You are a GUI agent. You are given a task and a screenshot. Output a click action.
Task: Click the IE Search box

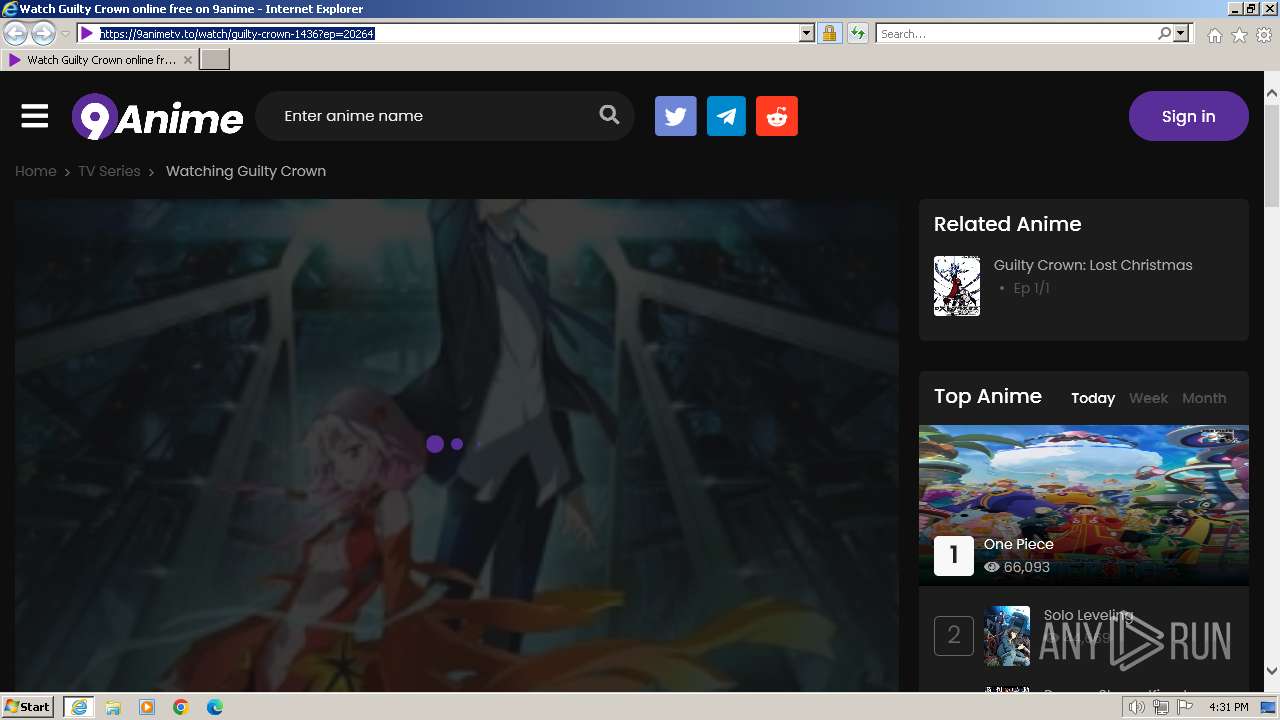click(x=1016, y=34)
